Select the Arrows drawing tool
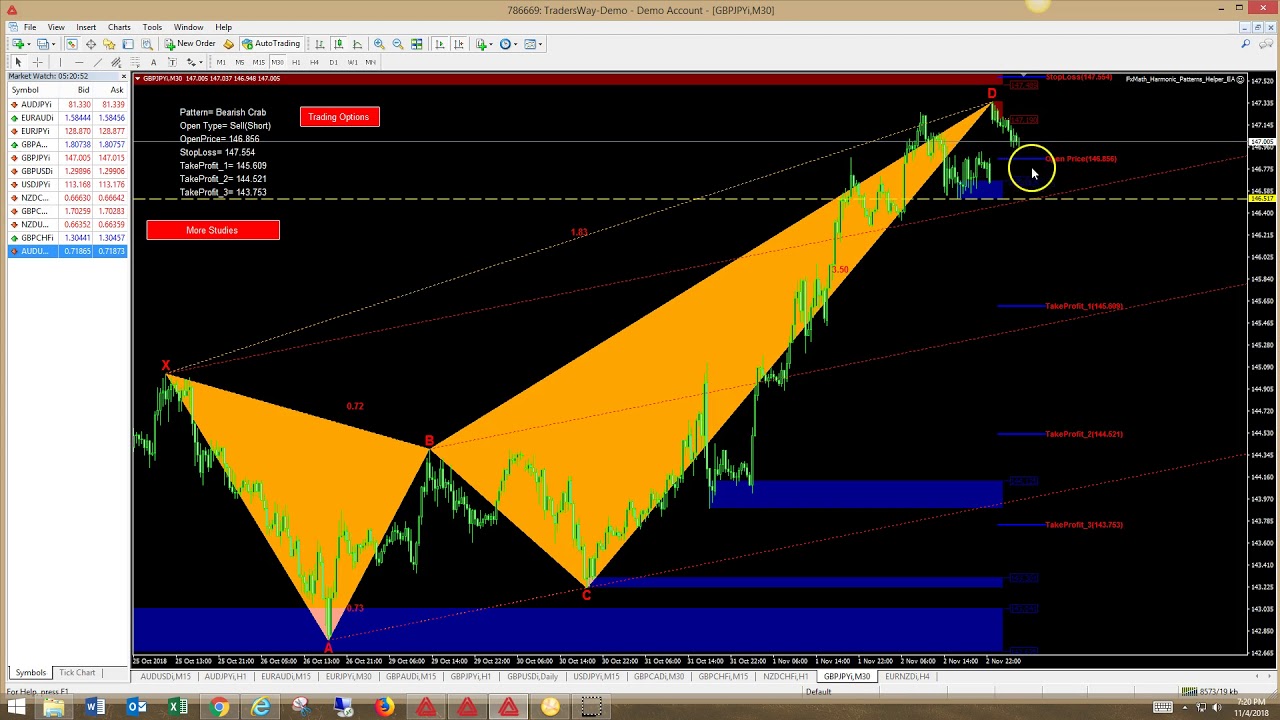 tap(191, 62)
